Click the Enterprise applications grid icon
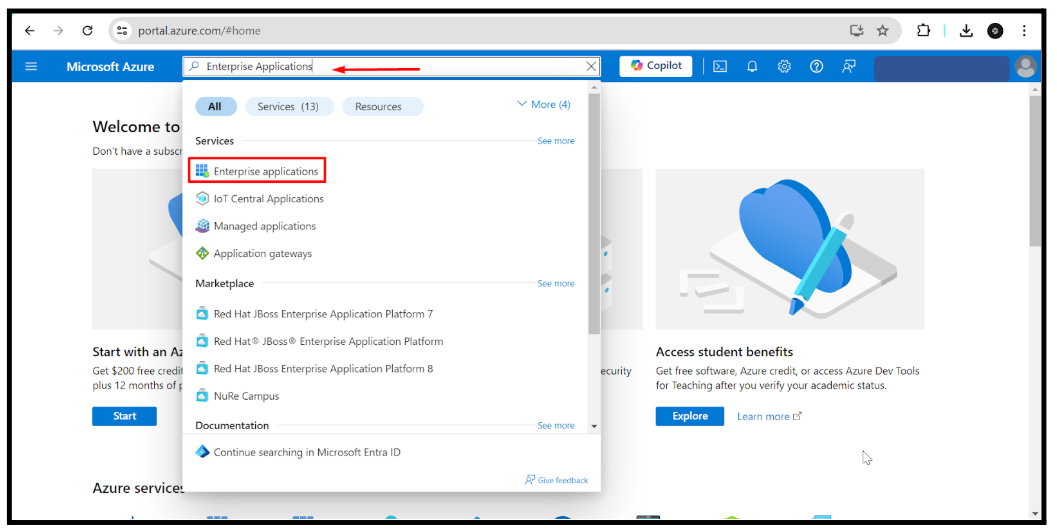Image resolution: width=1057 pixels, height=532 pixels. pos(202,171)
